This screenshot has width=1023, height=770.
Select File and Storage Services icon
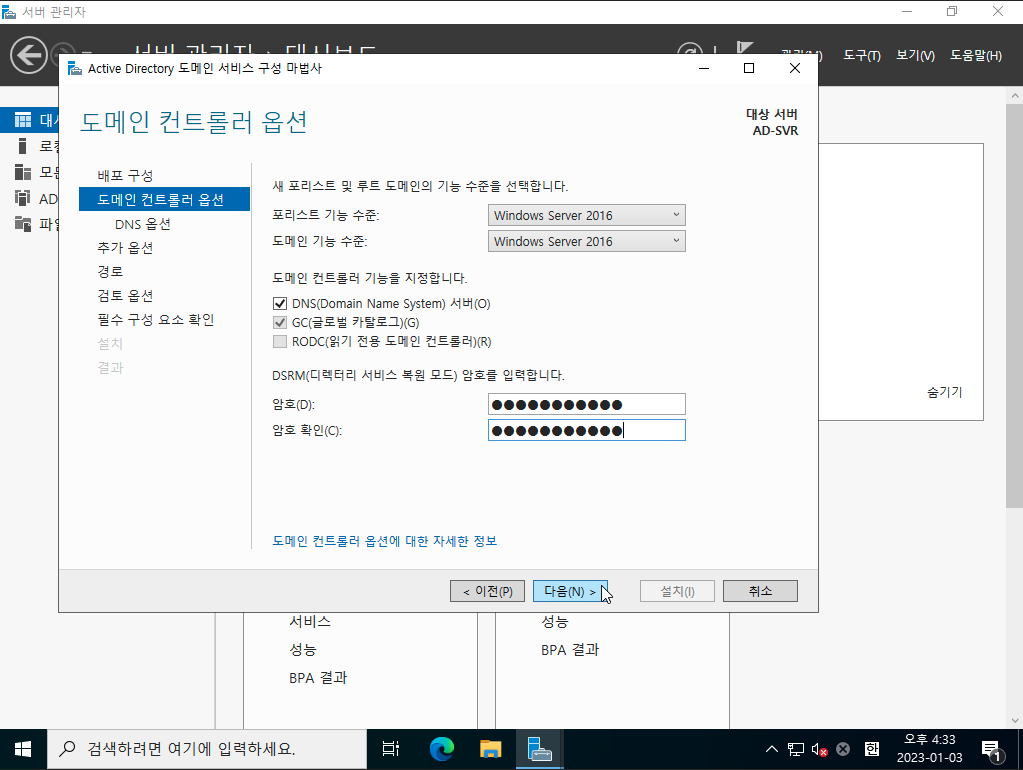tap(23, 224)
